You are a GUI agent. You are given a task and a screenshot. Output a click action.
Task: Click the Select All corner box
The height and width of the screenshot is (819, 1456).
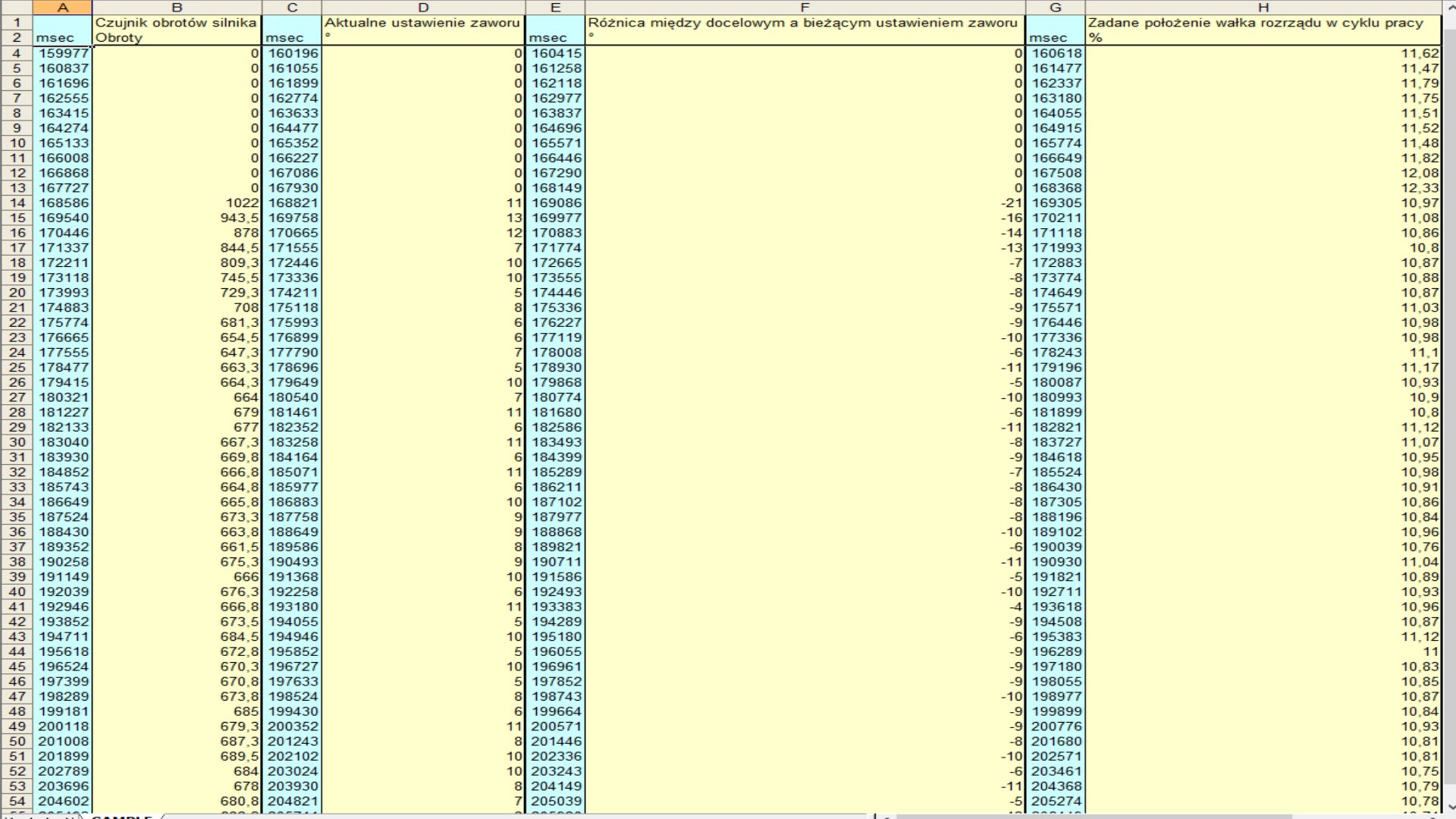coord(16,8)
